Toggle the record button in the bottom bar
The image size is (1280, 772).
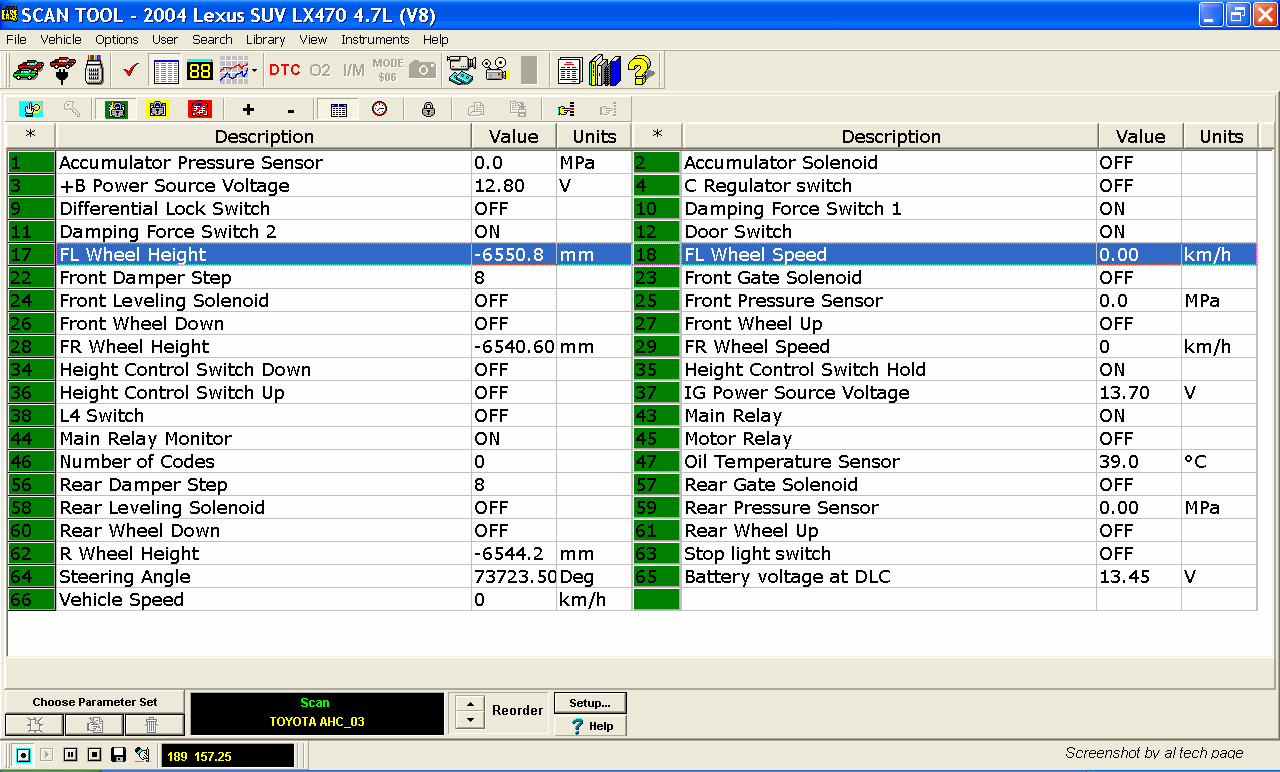[23, 755]
